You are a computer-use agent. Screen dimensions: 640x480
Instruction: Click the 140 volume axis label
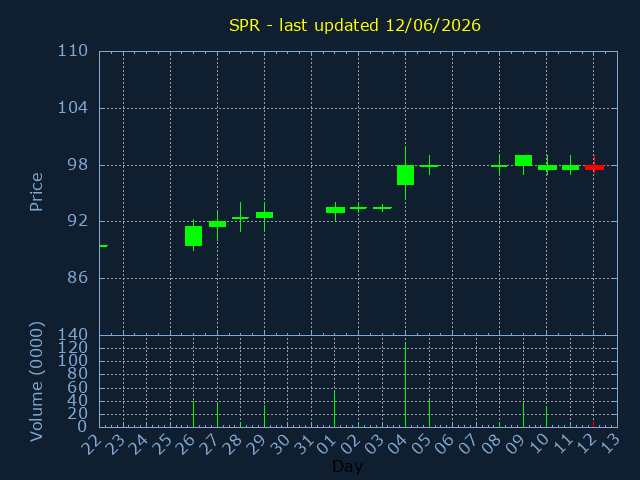tap(73, 335)
